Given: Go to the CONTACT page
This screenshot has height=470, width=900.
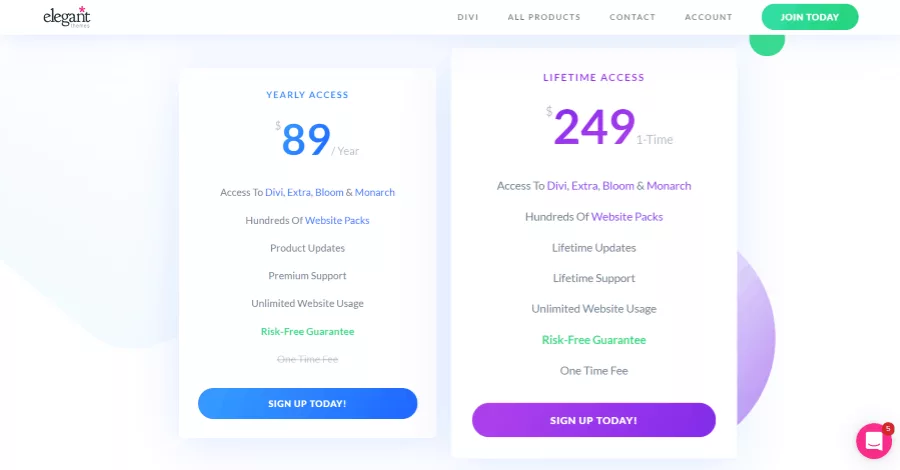Looking at the screenshot, I should pos(632,17).
